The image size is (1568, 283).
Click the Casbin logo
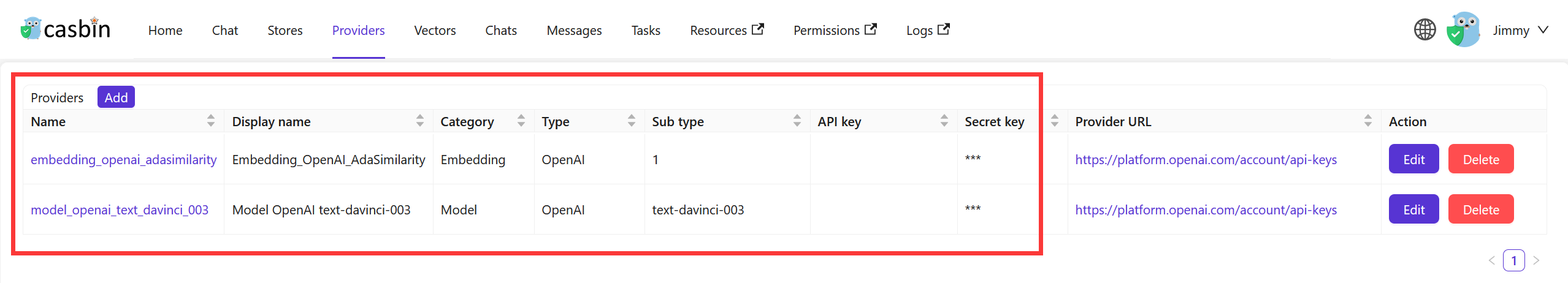click(x=65, y=29)
